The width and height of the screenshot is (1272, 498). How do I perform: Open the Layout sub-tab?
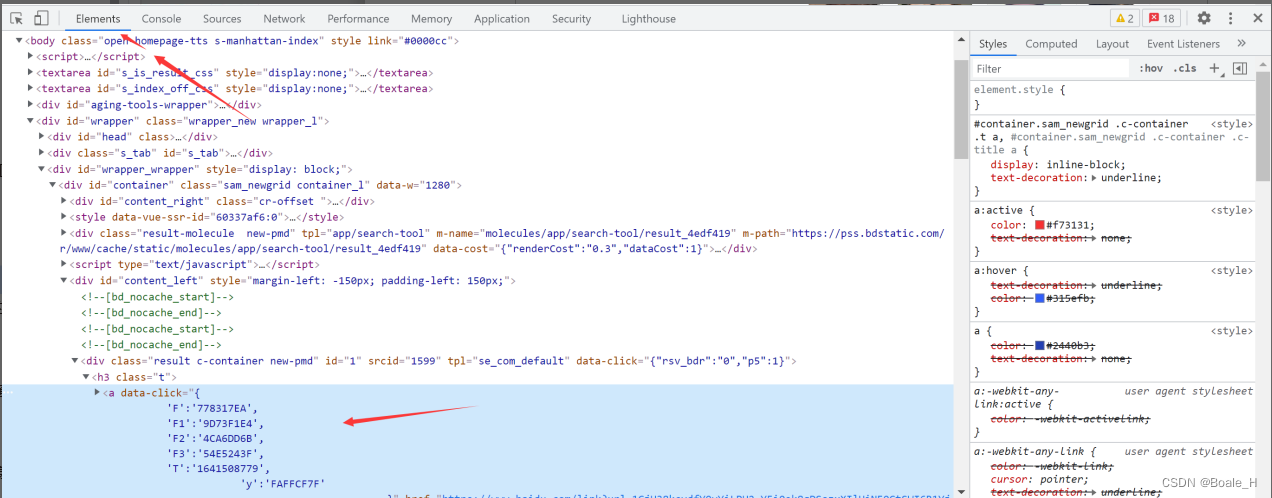pyautogui.click(x=1112, y=43)
